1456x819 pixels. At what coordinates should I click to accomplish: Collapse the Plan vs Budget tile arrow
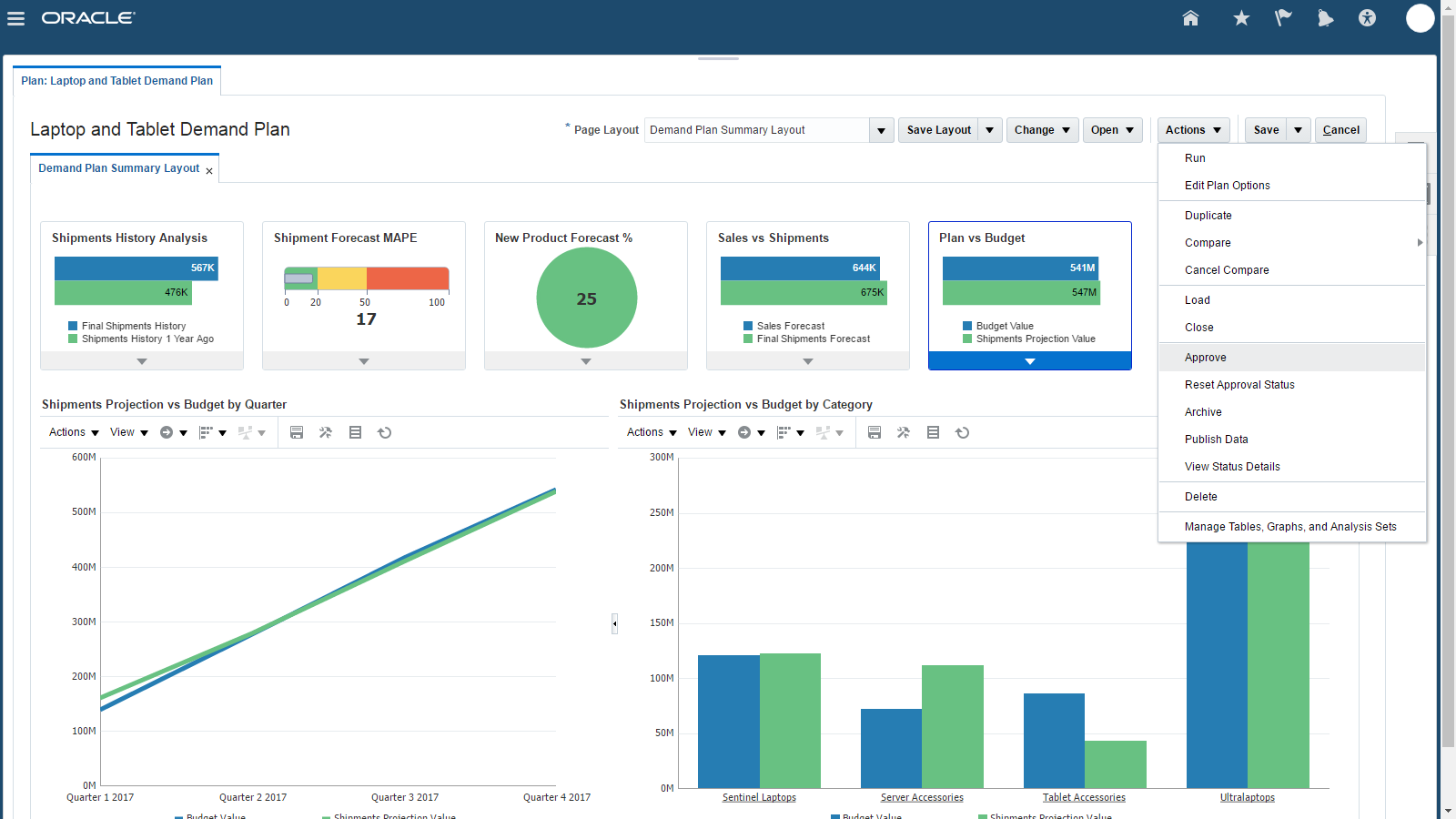[x=1030, y=361]
